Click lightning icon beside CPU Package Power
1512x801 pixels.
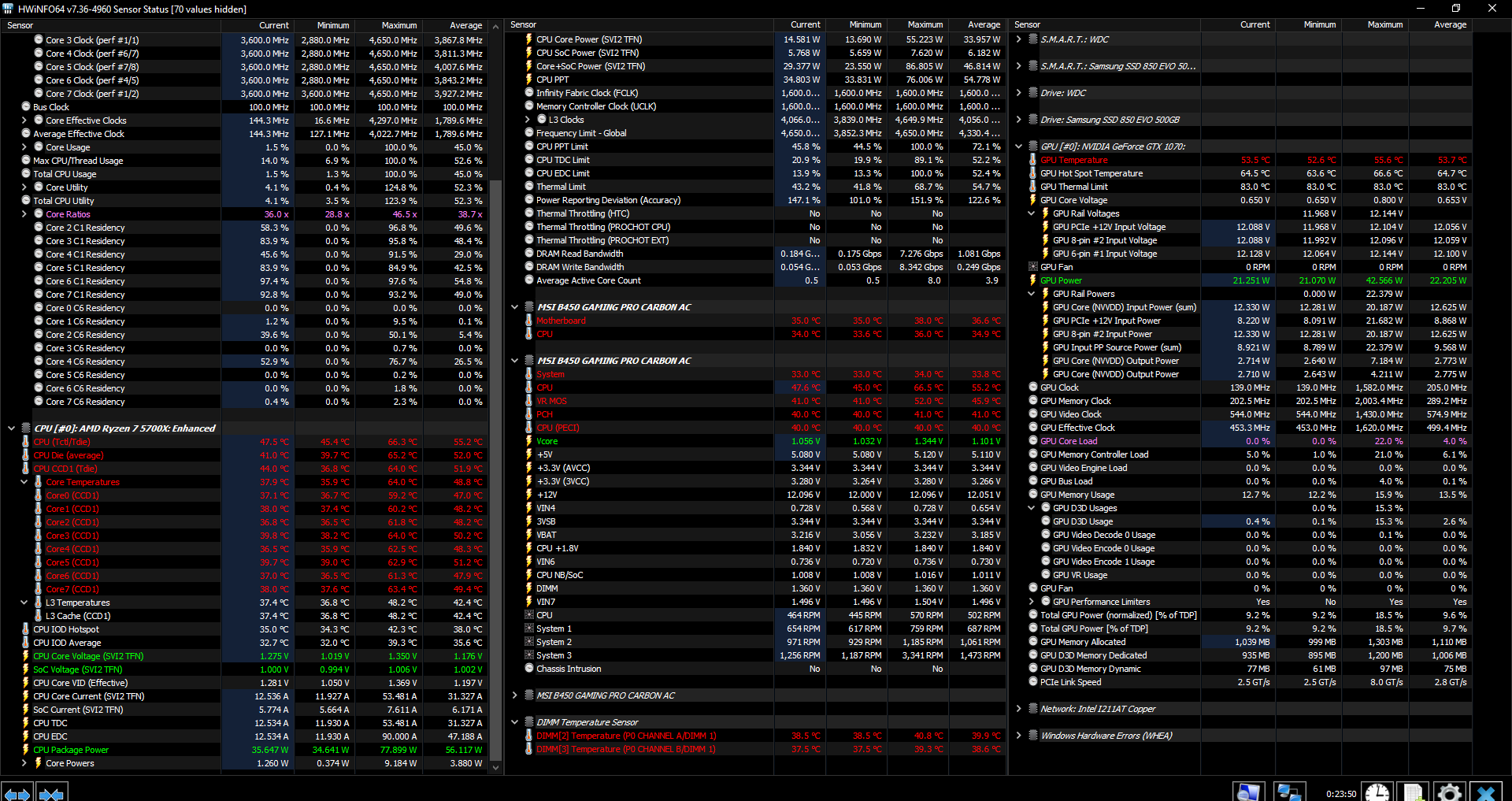pyautogui.click(x=26, y=750)
